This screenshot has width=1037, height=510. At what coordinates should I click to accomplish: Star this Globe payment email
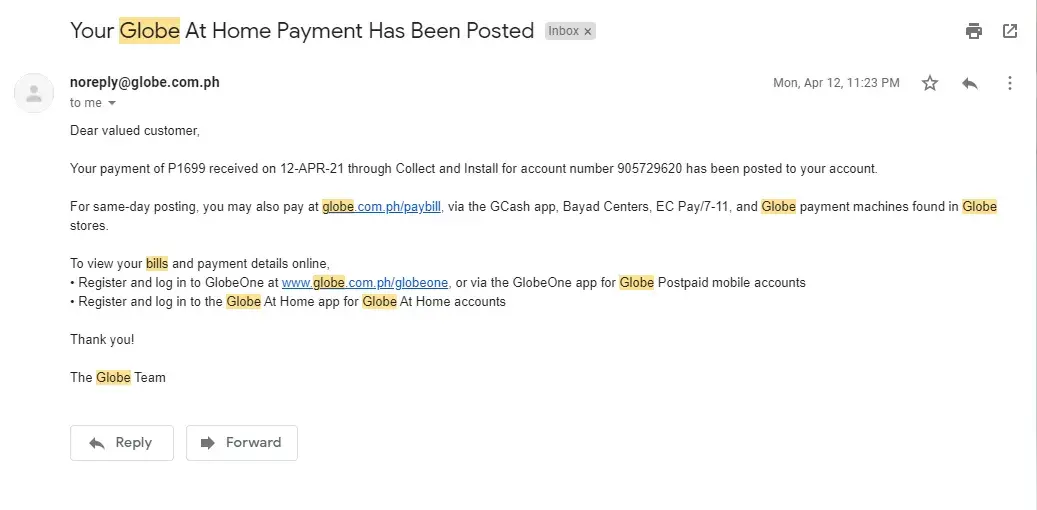(930, 83)
